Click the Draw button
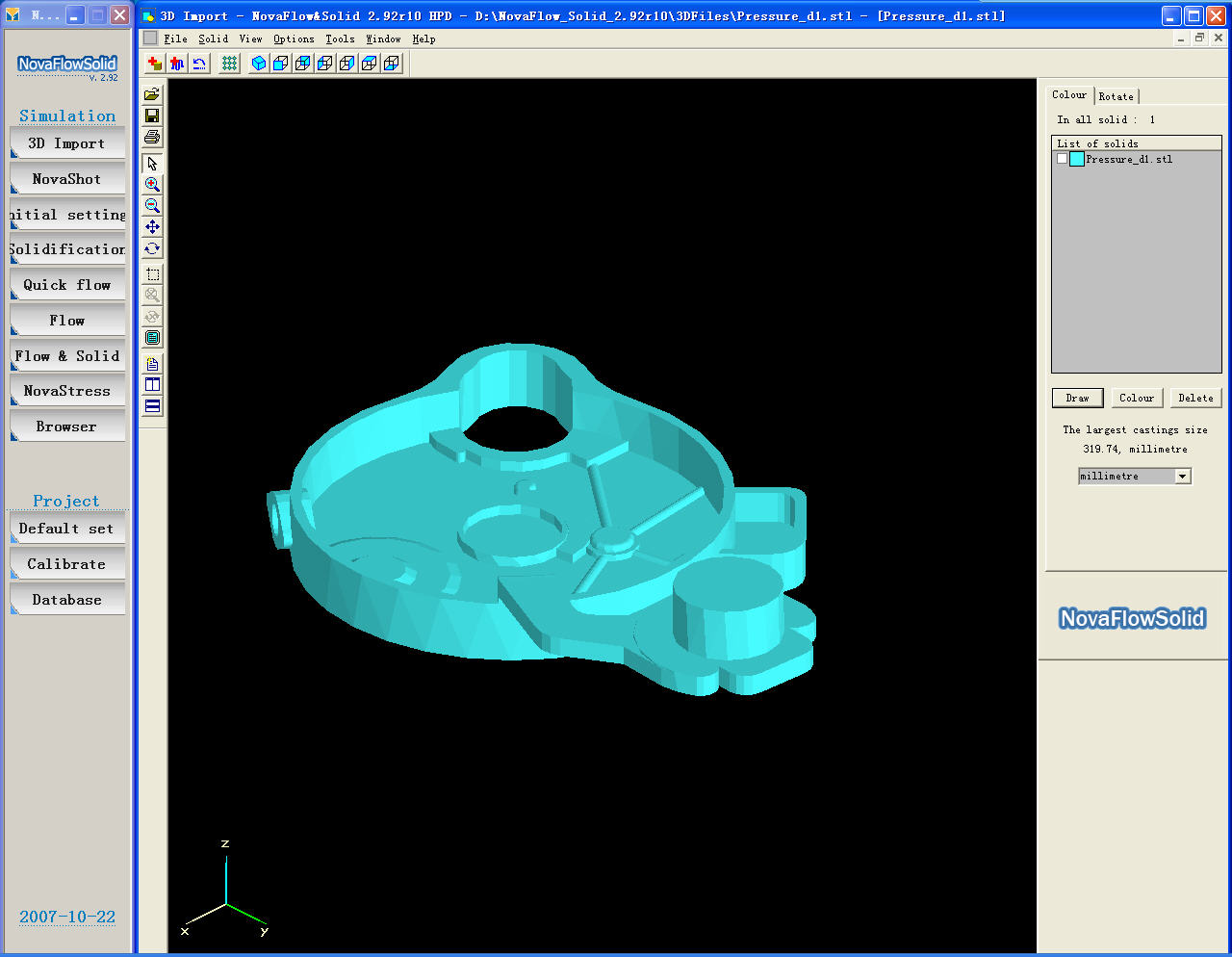 [x=1077, y=398]
